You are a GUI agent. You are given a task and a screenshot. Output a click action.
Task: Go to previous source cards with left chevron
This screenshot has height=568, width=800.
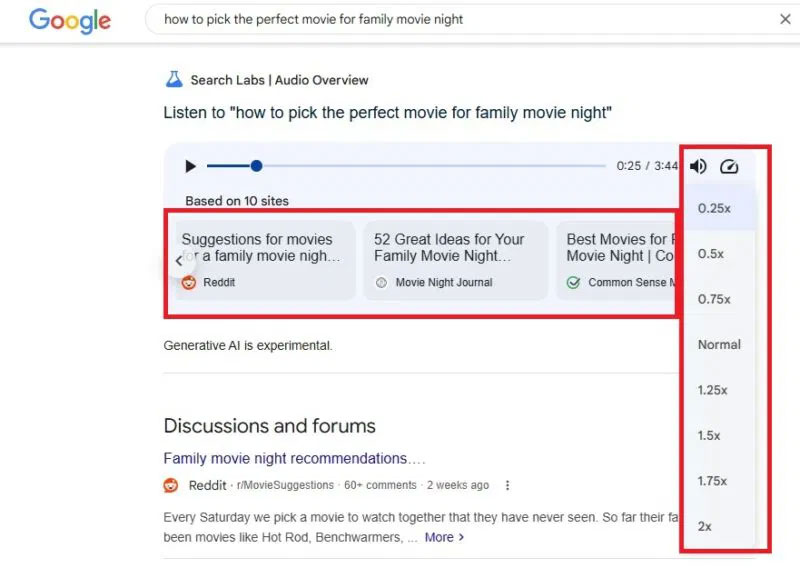tap(179, 261)
